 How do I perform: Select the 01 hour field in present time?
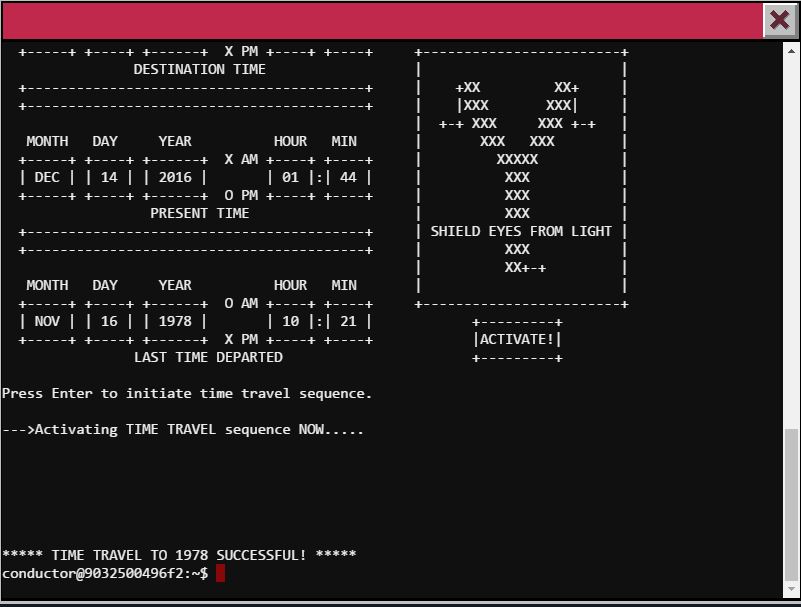290,178
